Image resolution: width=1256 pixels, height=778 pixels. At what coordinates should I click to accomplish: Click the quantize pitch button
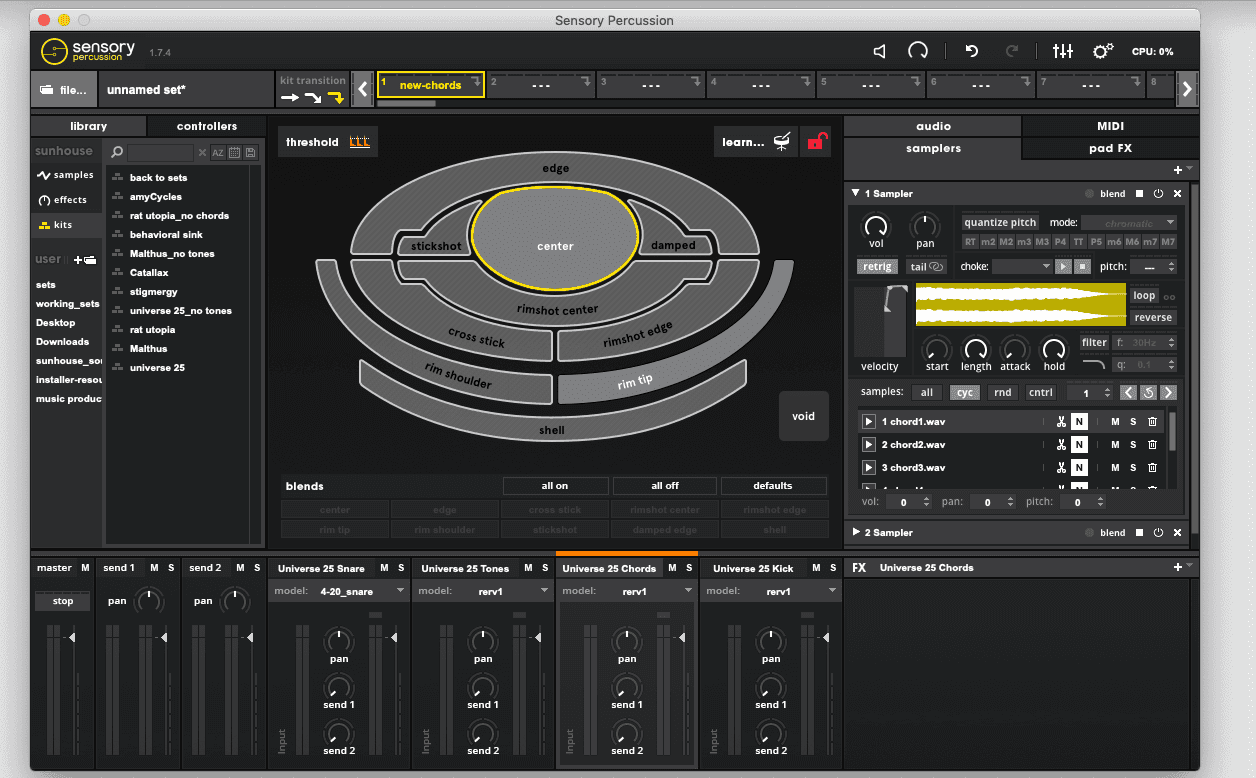(x=1000, y=222)
